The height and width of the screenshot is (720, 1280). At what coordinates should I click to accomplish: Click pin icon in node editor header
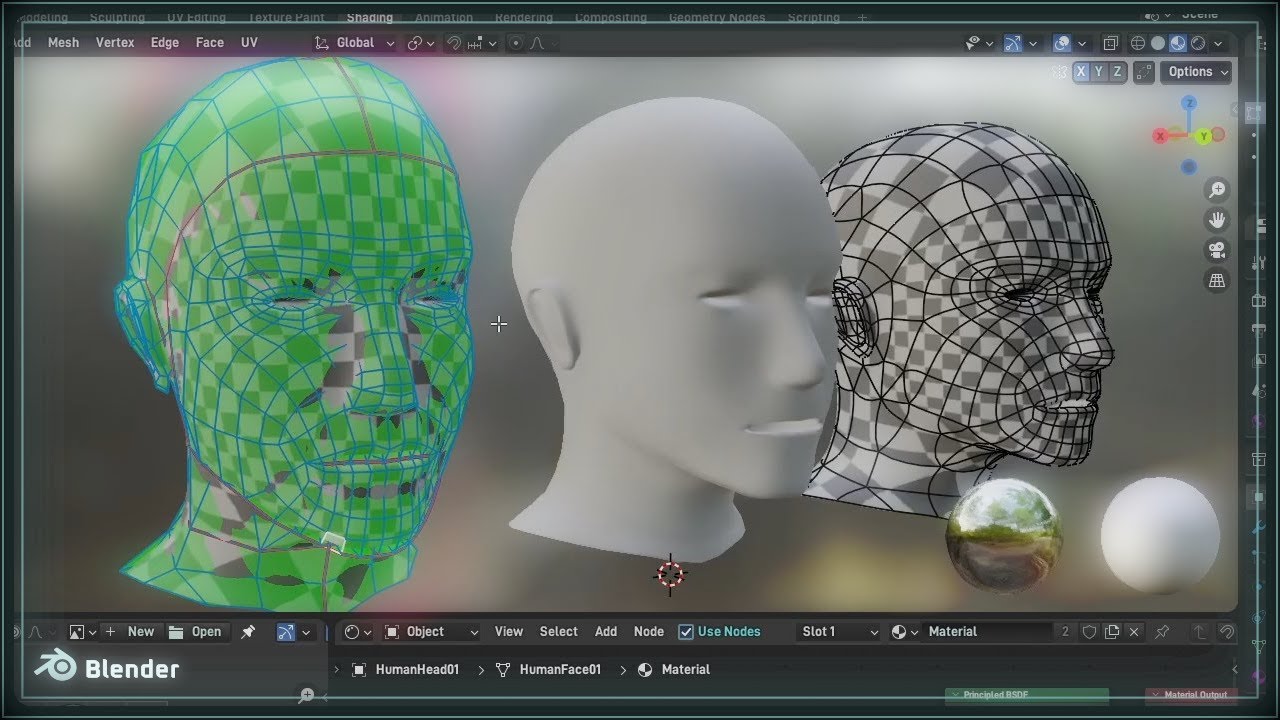1162,632
